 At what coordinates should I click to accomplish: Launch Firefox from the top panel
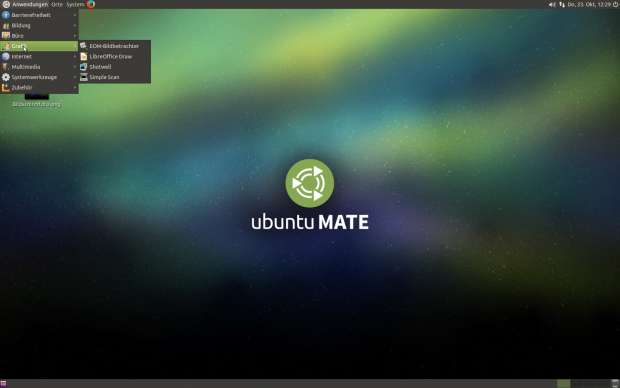point(91,4)
